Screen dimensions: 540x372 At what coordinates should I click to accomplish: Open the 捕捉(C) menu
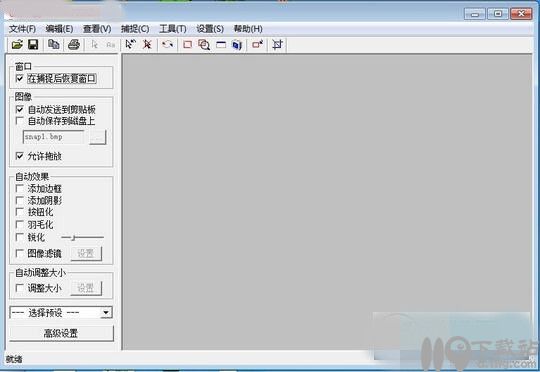(135, 29)
